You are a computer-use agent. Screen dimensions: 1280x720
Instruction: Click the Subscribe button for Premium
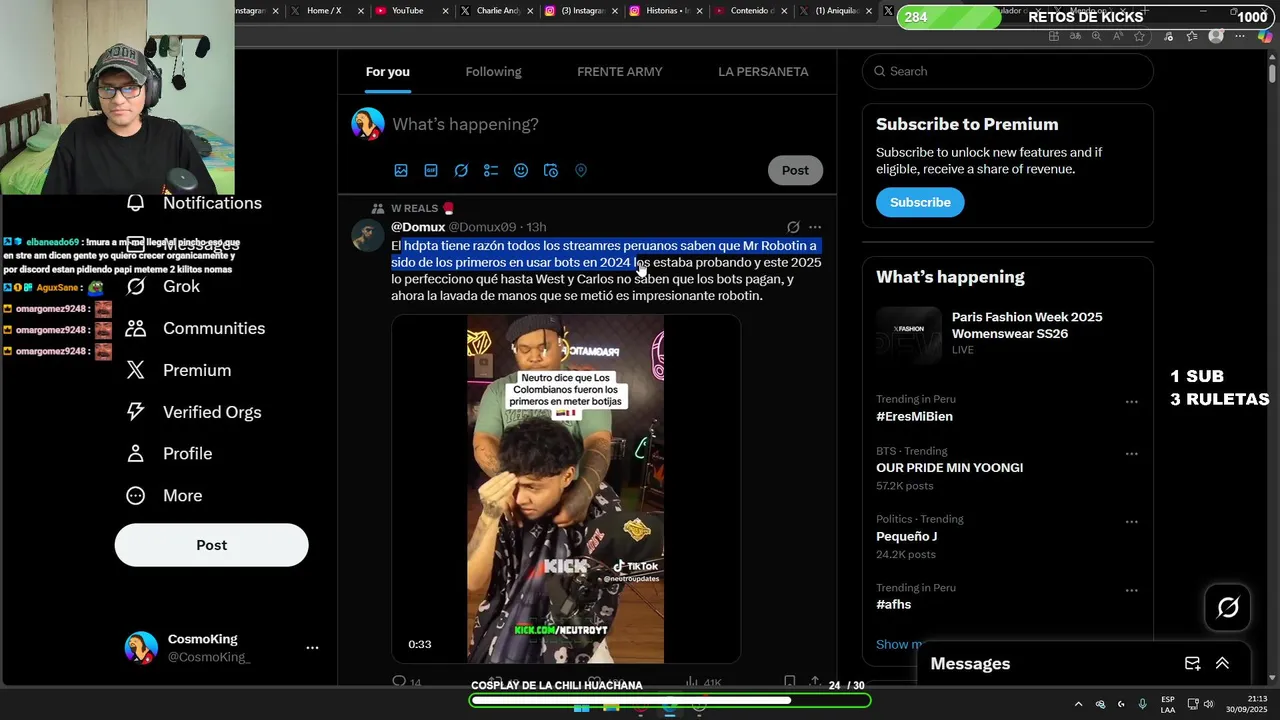tap(920, 202)
